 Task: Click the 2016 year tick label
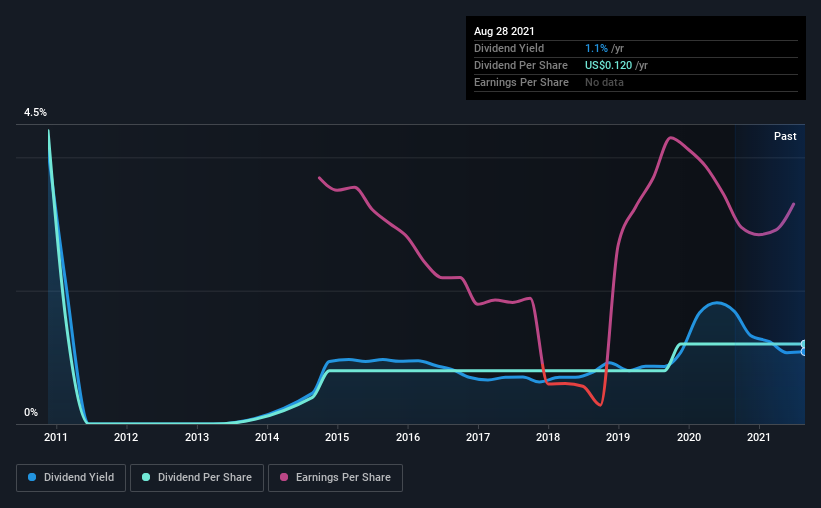(408, 437)
